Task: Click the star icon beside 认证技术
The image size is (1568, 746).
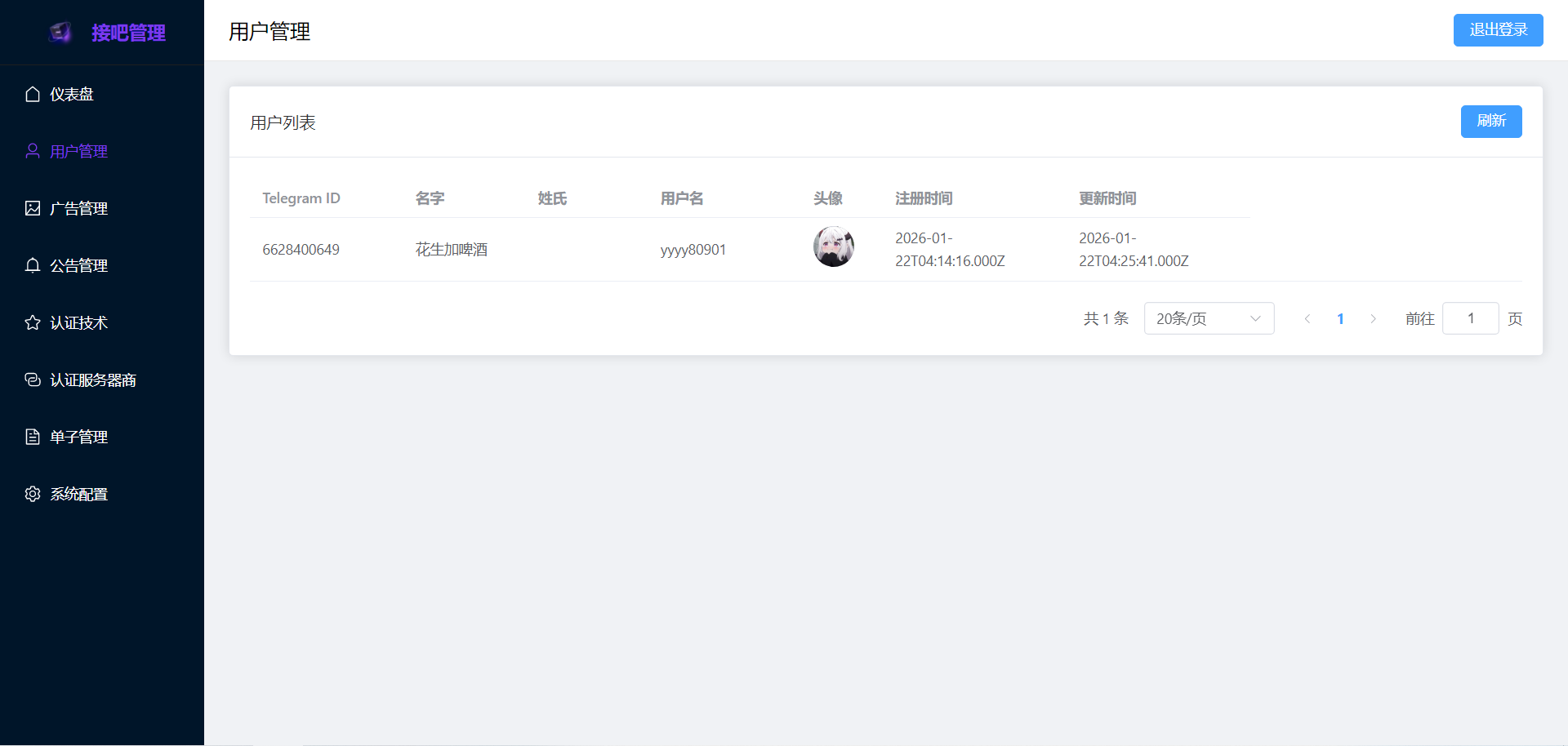Action: coord(33,323)
